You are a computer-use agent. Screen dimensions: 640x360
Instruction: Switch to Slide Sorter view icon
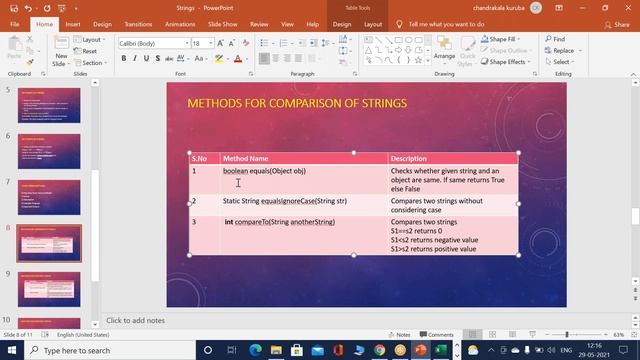[493, 334]
